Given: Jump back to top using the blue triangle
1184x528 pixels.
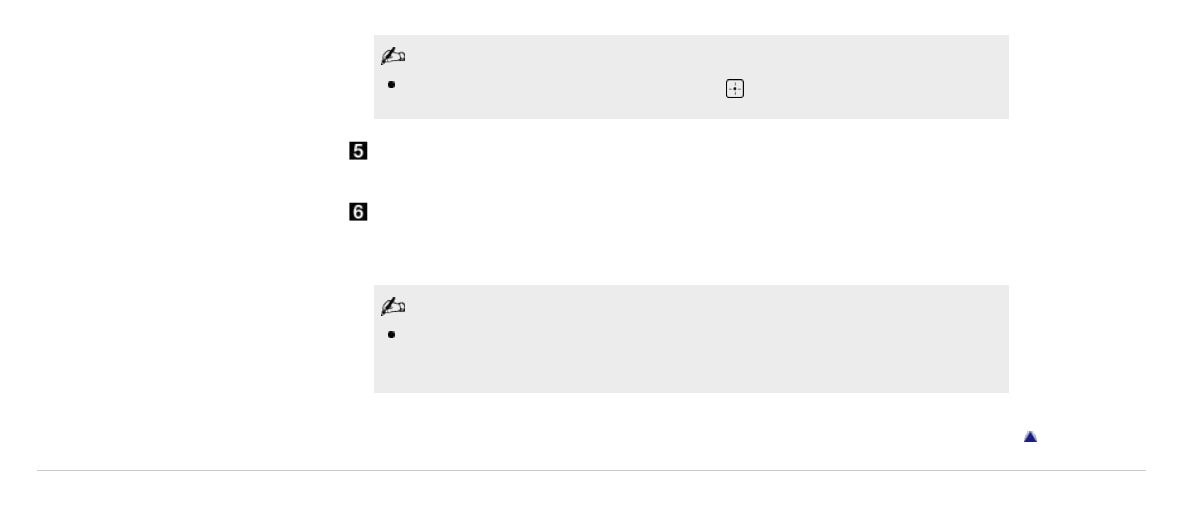Looking at the screenshot, I should (x=1030, y=437).
